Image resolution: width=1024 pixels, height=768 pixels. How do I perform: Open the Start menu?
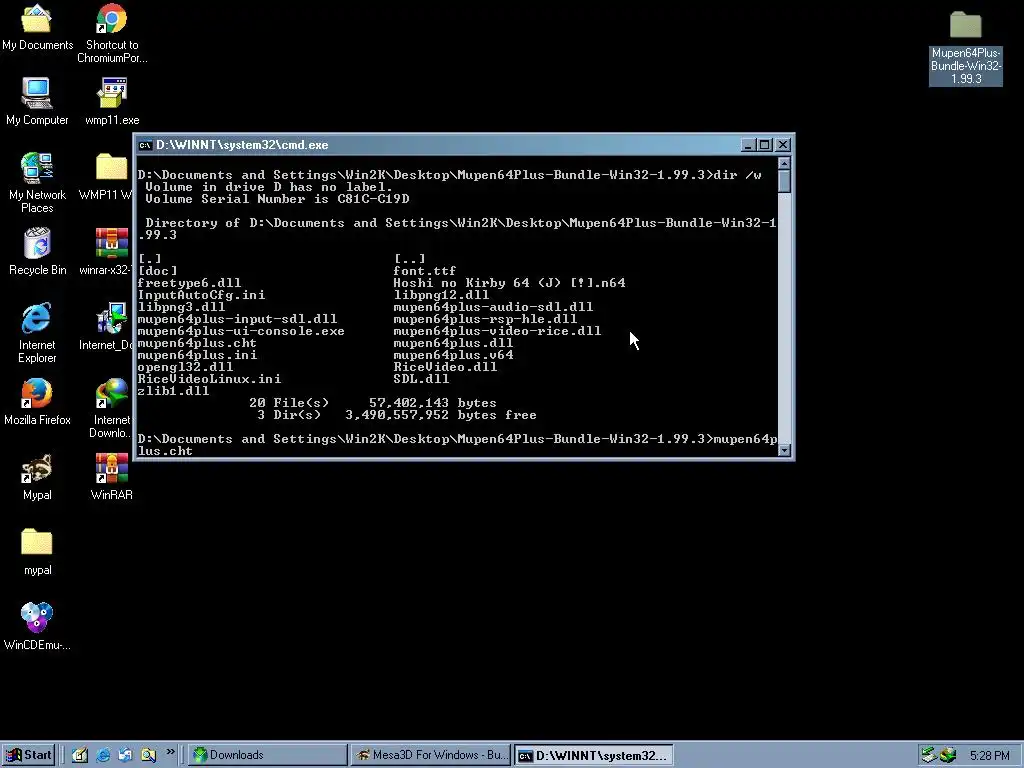(28, 755)
